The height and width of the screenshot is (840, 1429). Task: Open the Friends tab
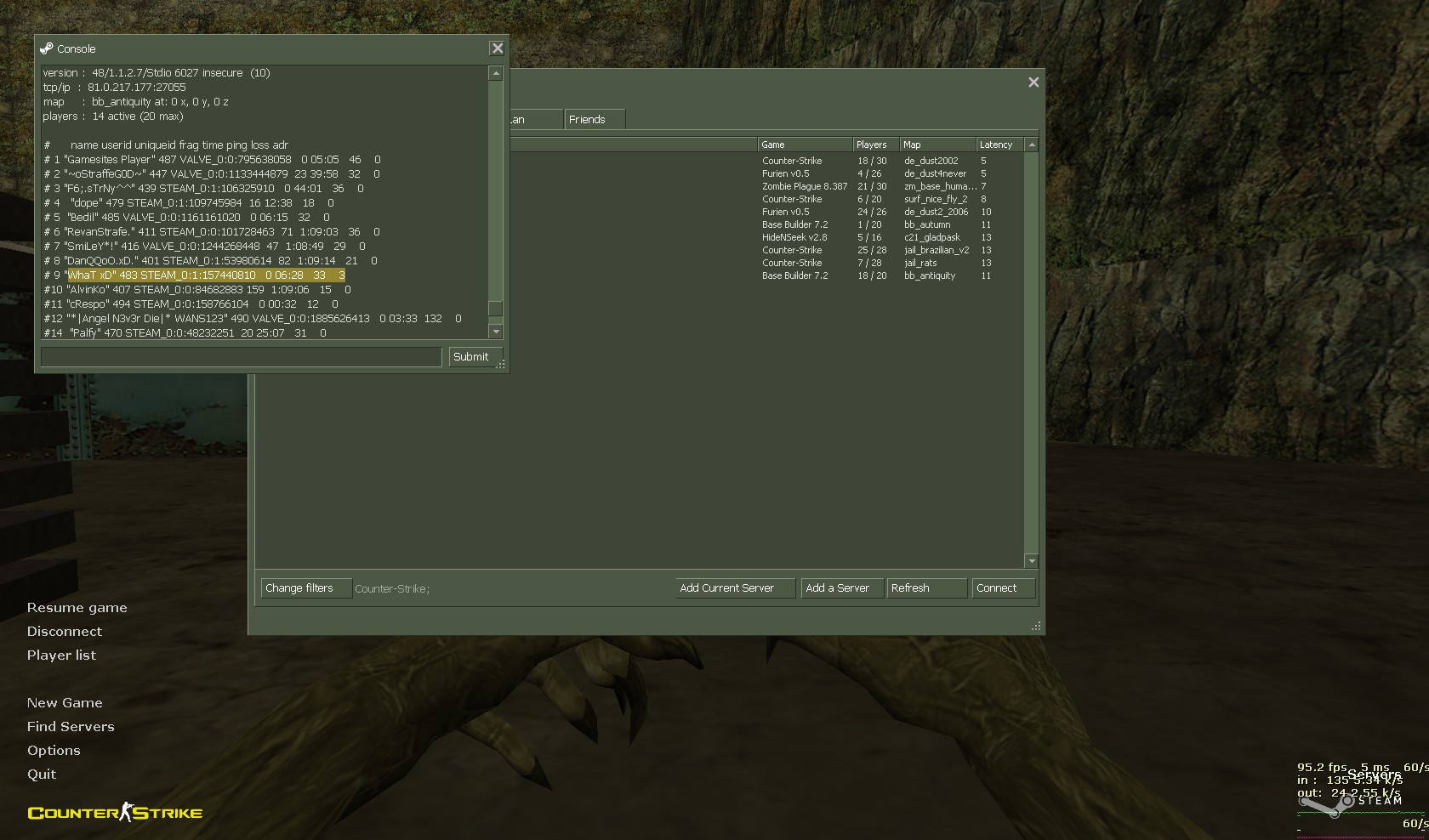(595, 120)
